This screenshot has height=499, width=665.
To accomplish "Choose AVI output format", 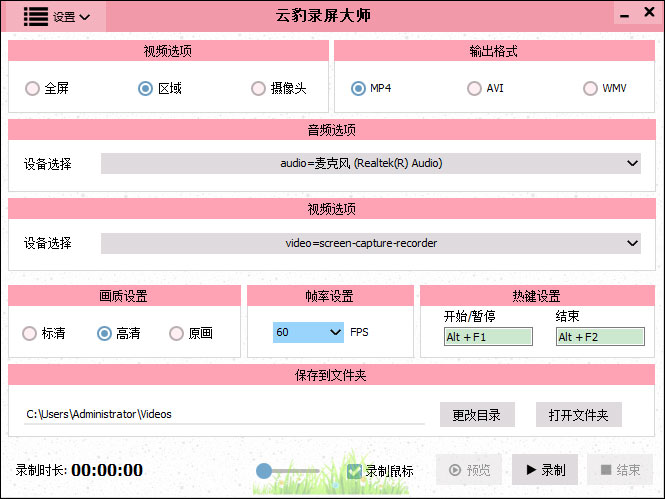I will [x=485, y=88].
